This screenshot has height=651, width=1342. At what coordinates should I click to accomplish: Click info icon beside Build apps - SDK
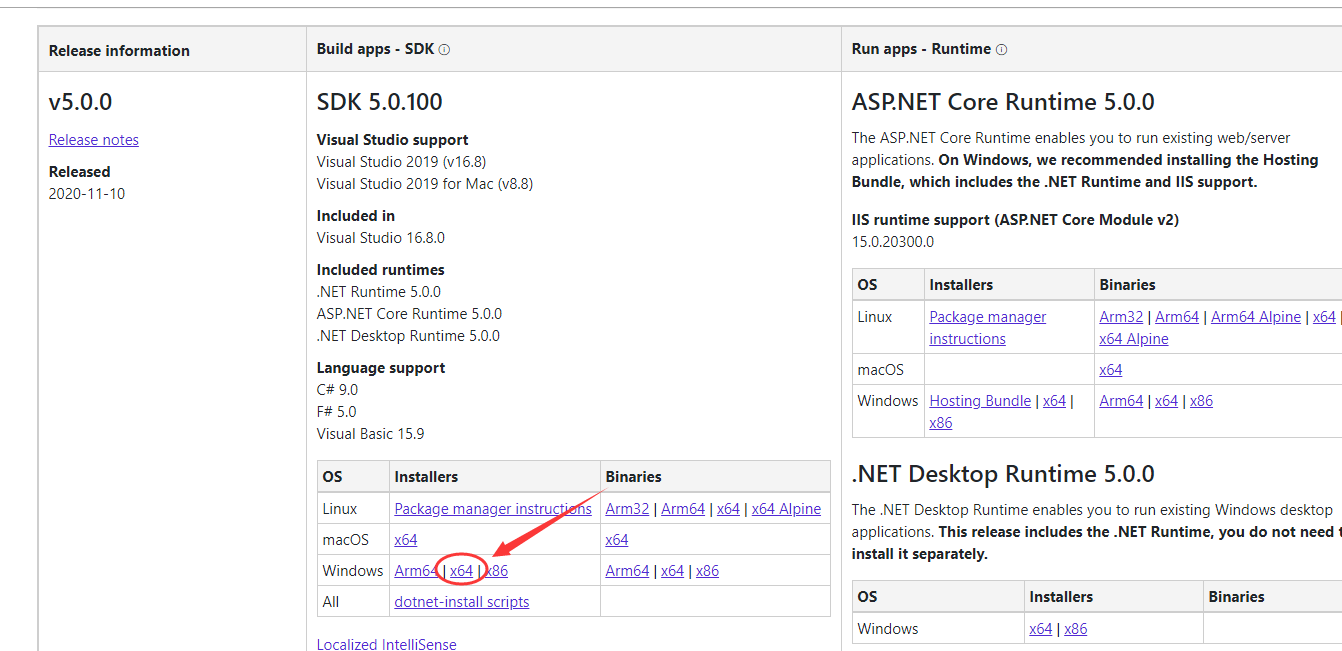(444, 50)
